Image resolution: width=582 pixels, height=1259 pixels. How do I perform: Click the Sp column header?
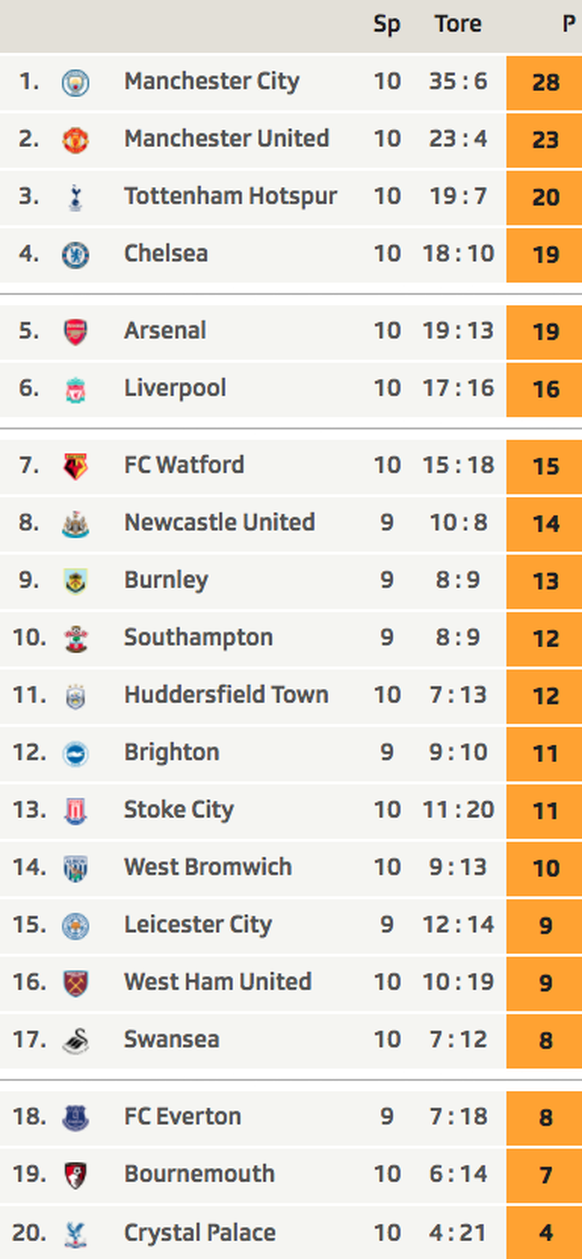[x=386, y=25]
